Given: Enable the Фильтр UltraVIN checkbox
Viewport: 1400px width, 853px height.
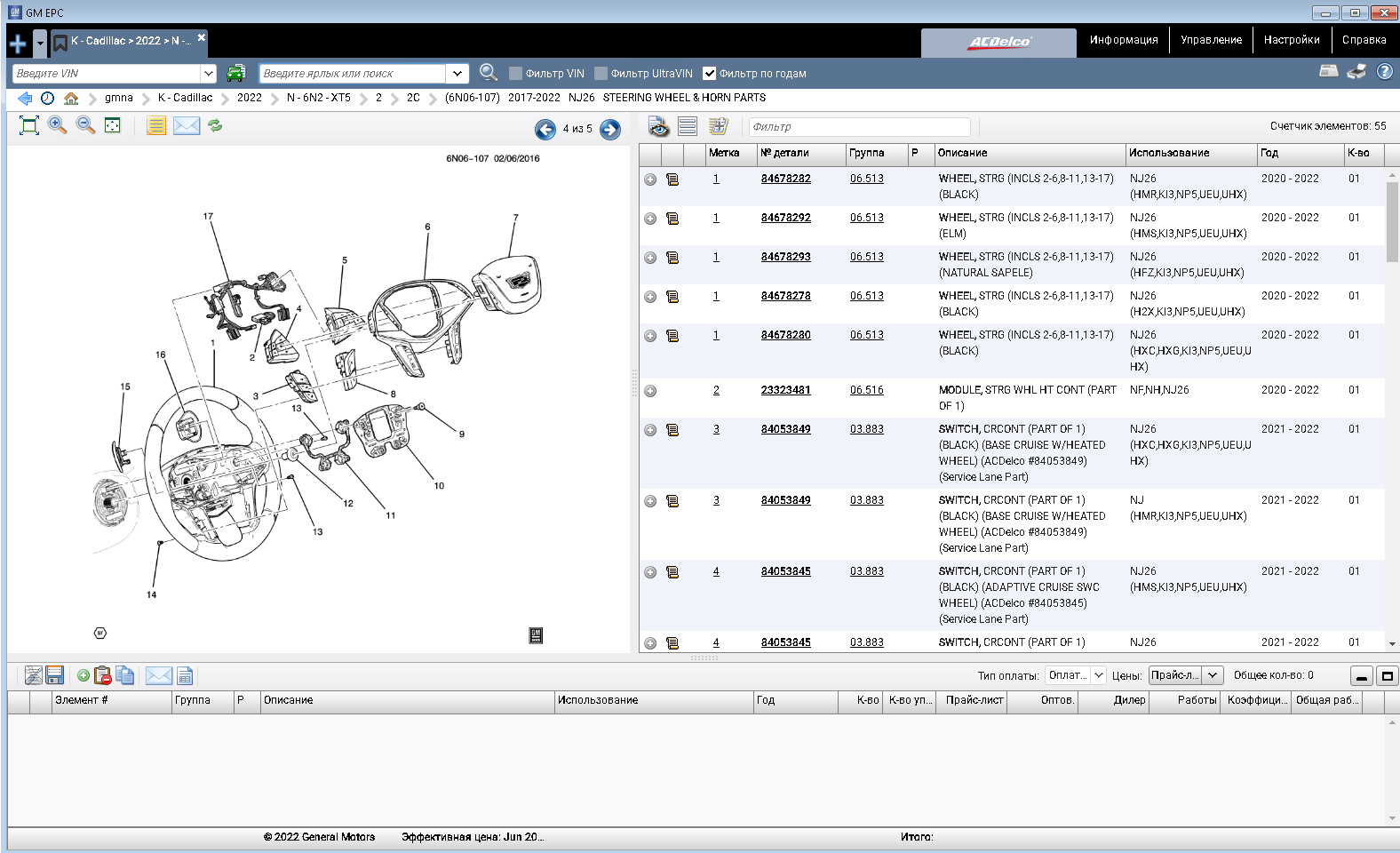Looking at the screenshot, I should 601,74.
